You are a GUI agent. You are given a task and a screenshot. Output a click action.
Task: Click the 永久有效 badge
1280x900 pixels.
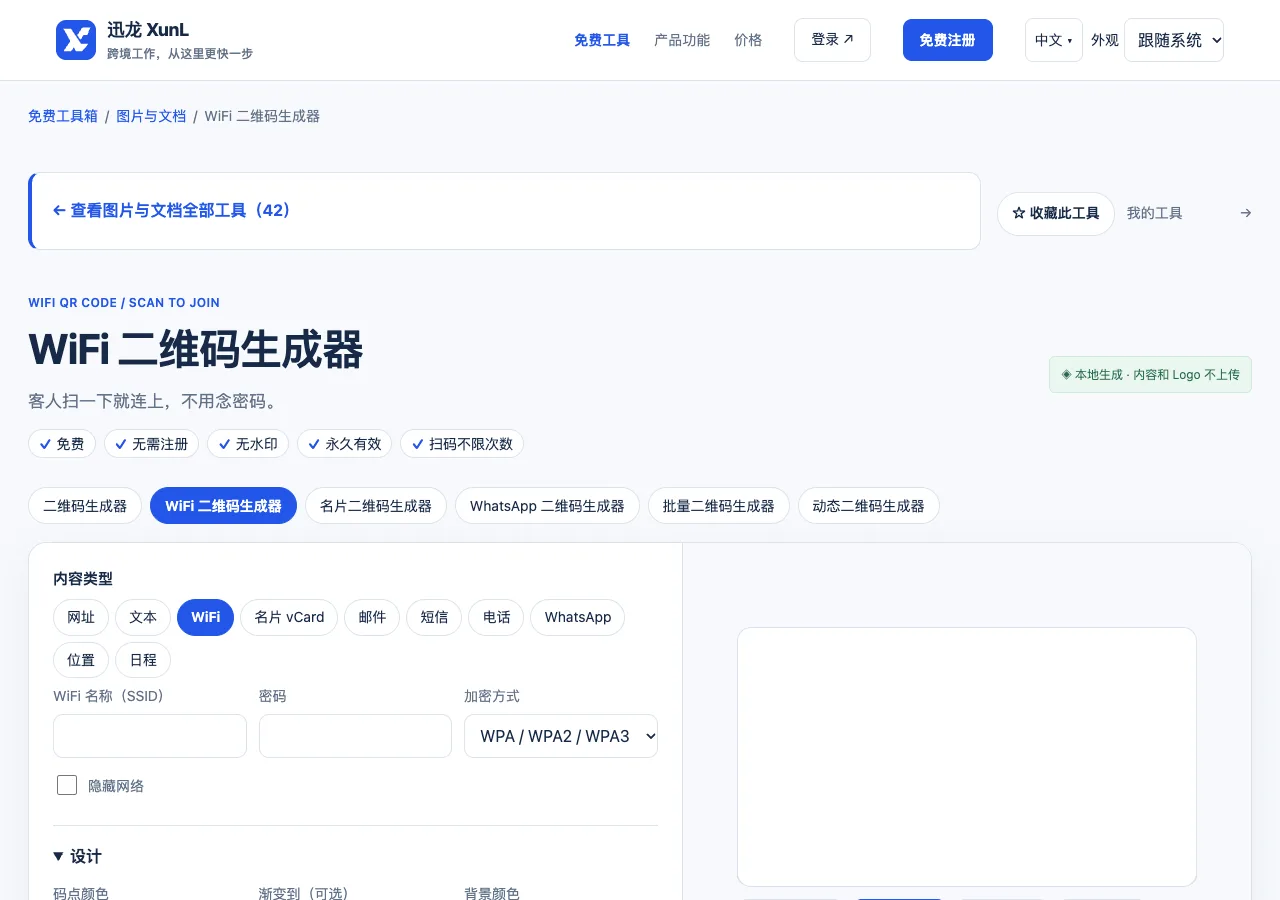click(x=345, y=444)
